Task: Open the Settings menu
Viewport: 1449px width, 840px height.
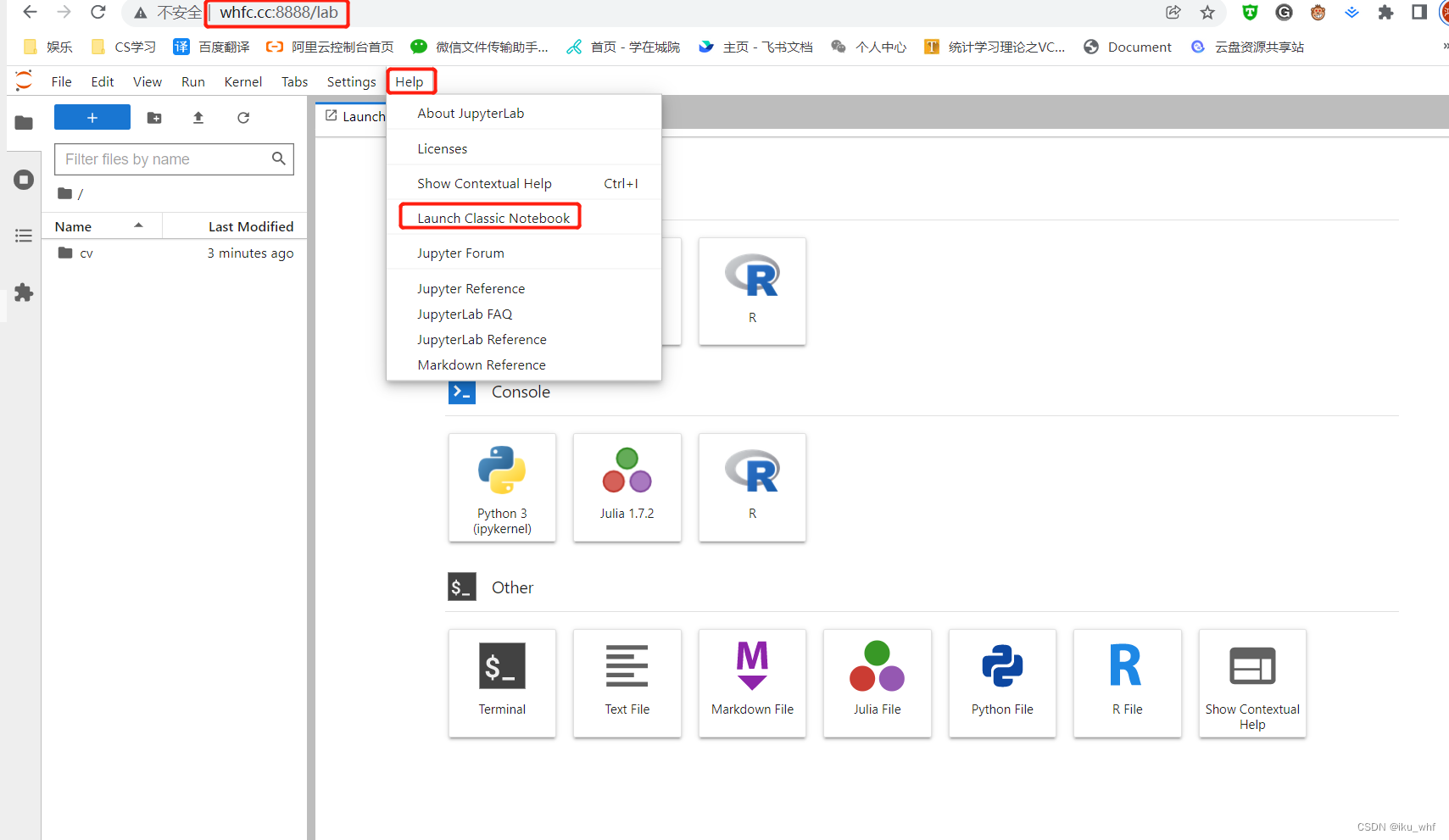Action: coord(351,81)
